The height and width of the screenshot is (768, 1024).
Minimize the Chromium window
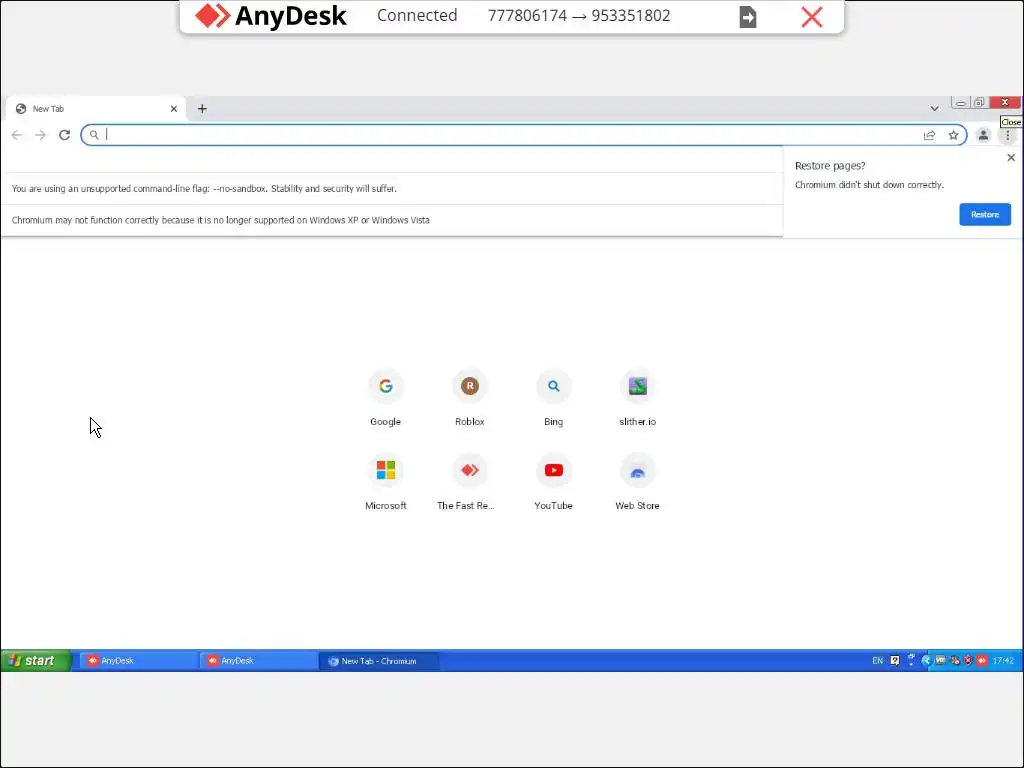click(961, 103)
